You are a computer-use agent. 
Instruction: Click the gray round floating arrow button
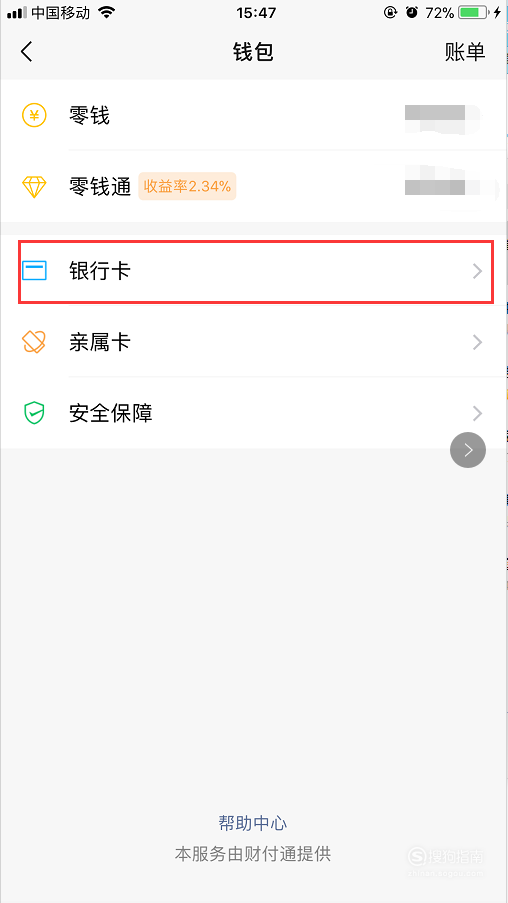tap(468, 450)
